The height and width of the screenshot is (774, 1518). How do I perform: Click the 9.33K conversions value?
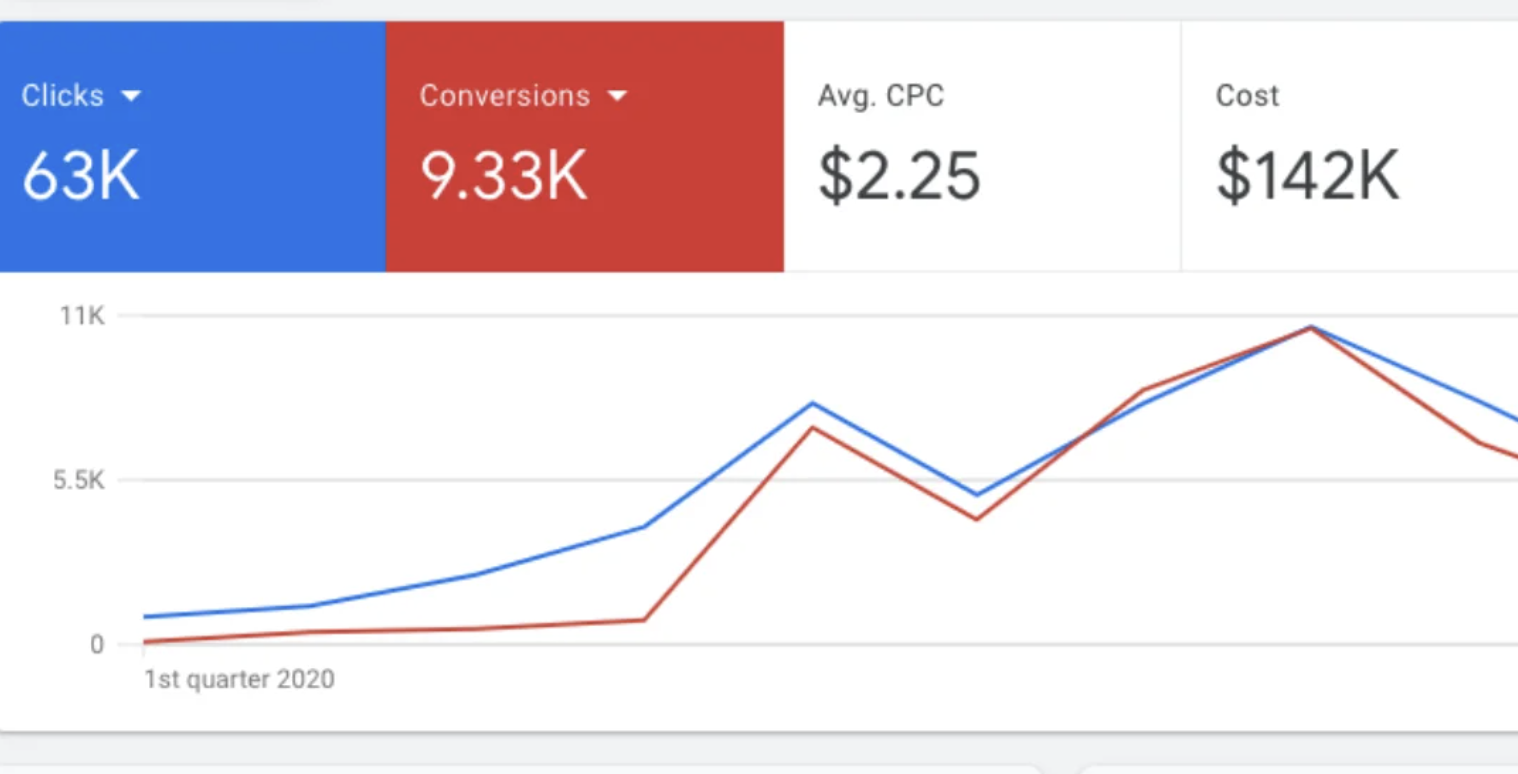502,177
